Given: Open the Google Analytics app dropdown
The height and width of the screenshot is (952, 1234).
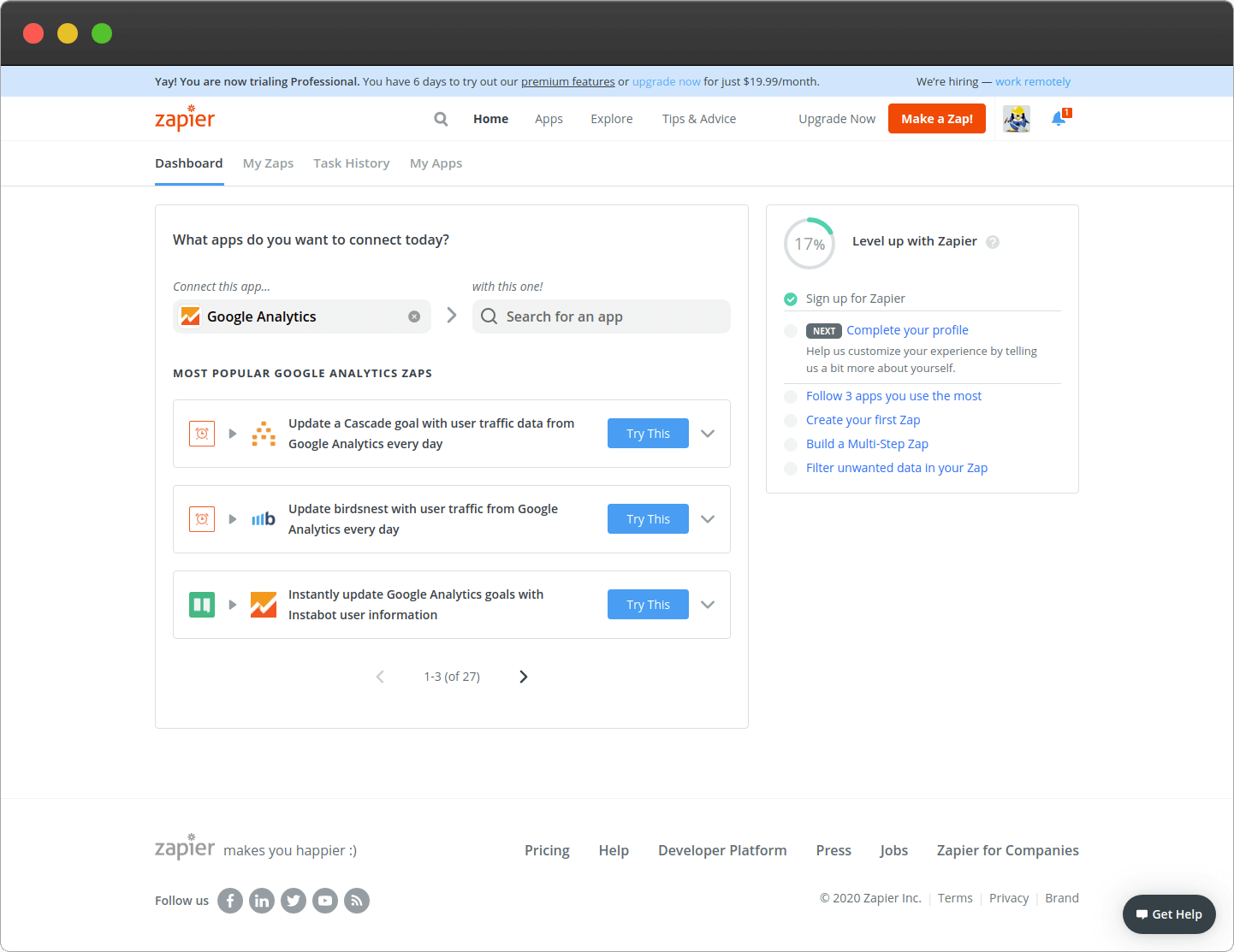Looking at the screenshot, I should point(302,316).
